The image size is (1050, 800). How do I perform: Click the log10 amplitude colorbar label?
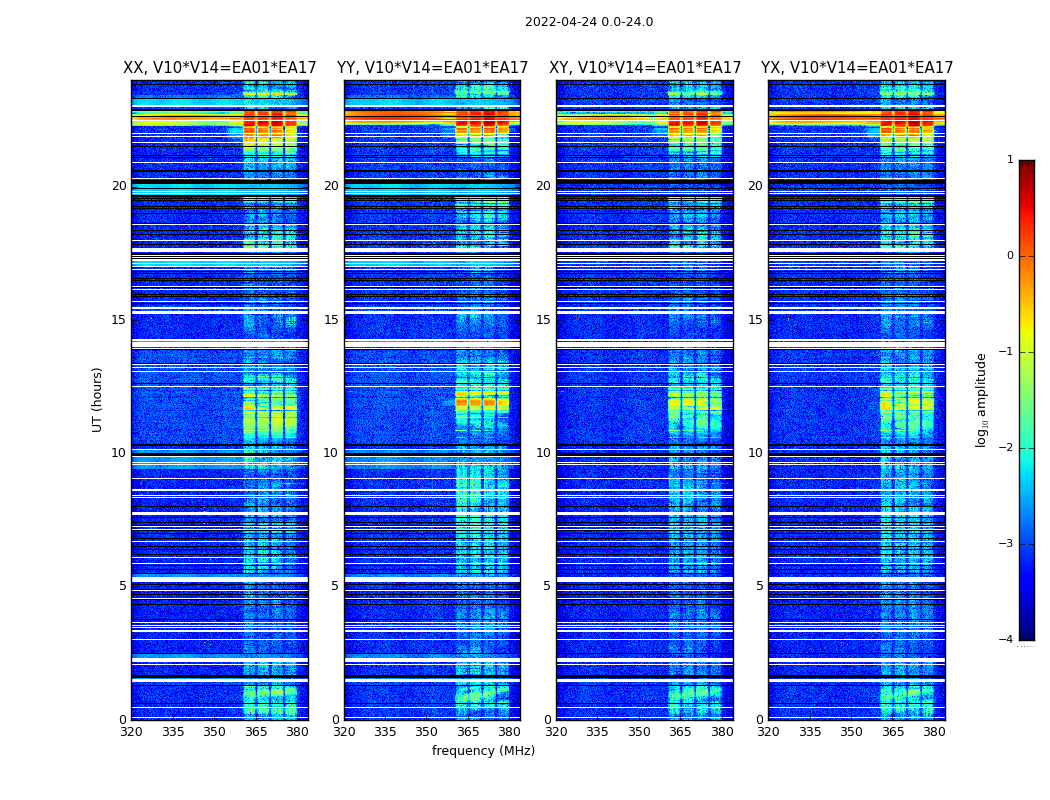(982, 399)
